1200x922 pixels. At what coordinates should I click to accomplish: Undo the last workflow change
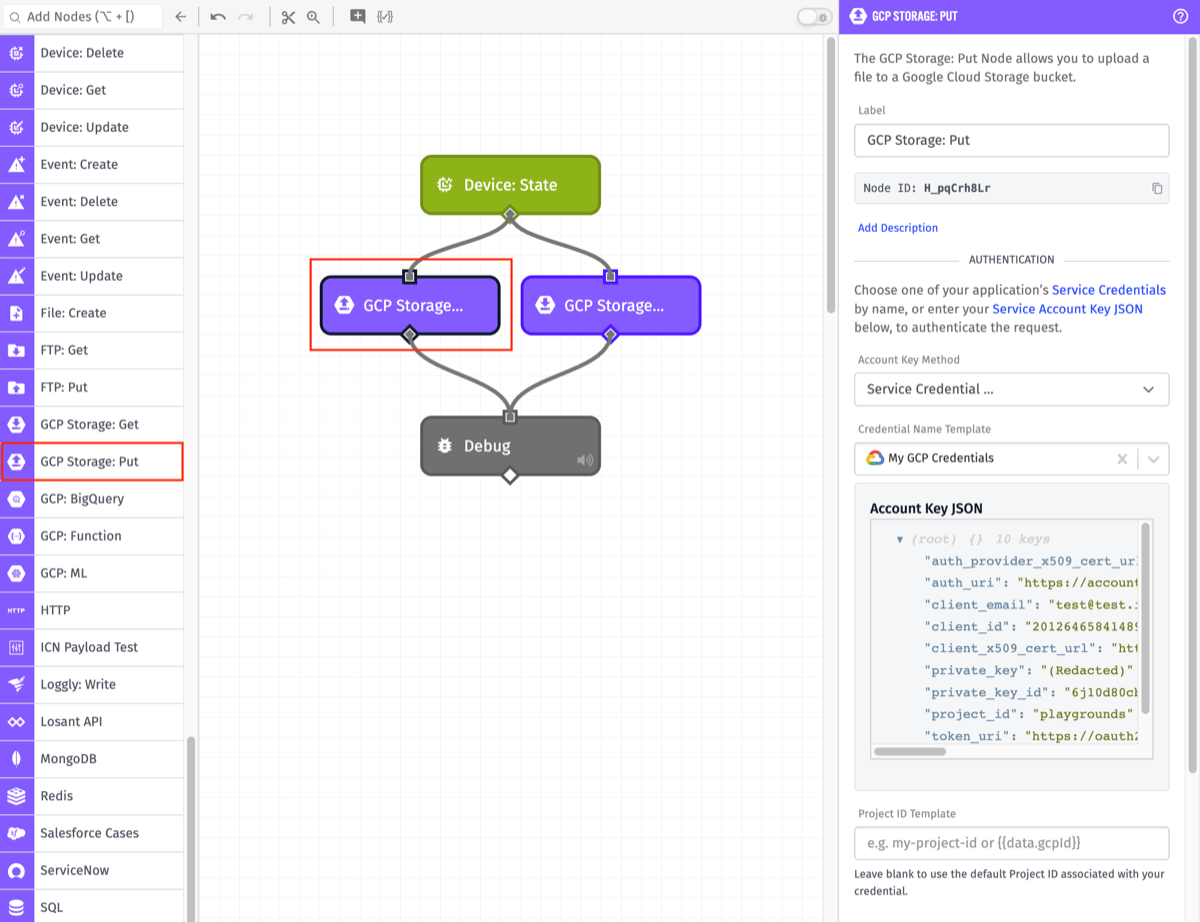tap(218, 17)
